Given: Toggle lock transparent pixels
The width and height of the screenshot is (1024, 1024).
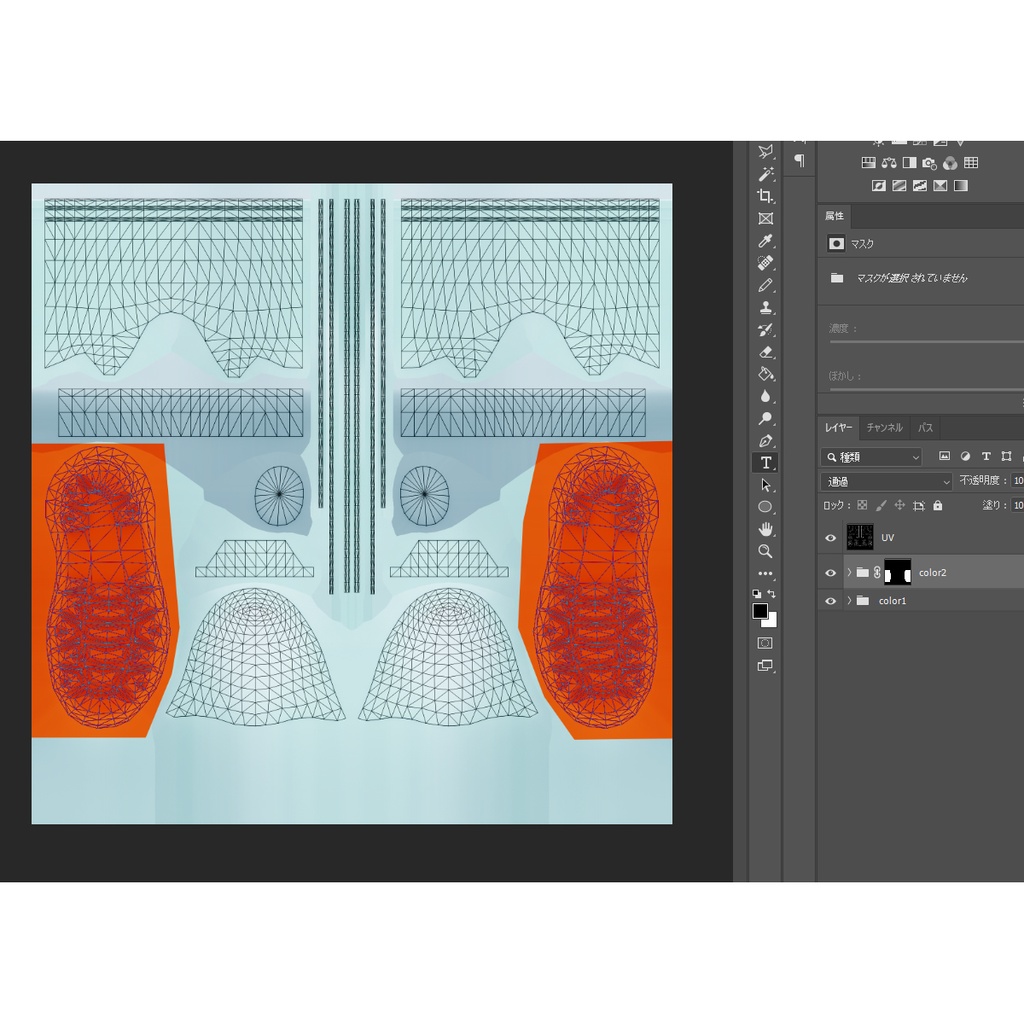Looking at the screenshot, I should pos(862,505).
